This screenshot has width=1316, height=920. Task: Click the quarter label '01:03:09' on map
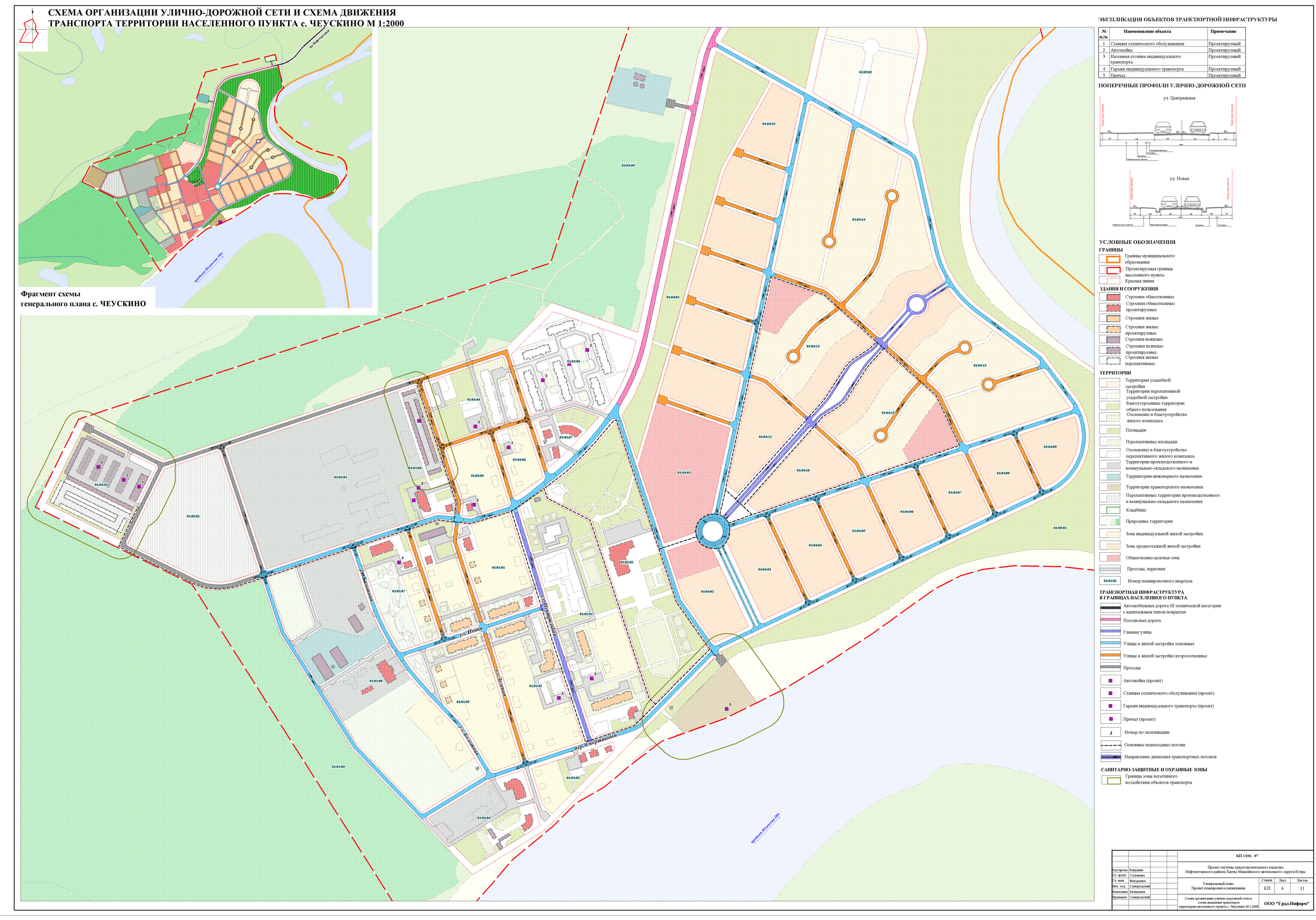coord(628,165)
